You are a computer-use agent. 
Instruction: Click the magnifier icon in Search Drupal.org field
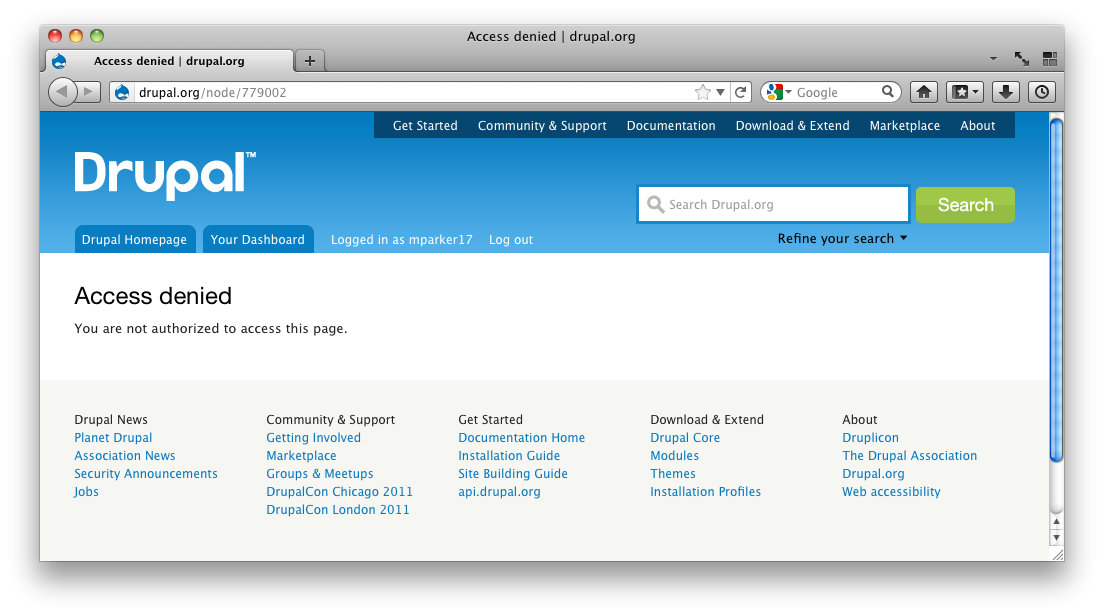point(656,204)
